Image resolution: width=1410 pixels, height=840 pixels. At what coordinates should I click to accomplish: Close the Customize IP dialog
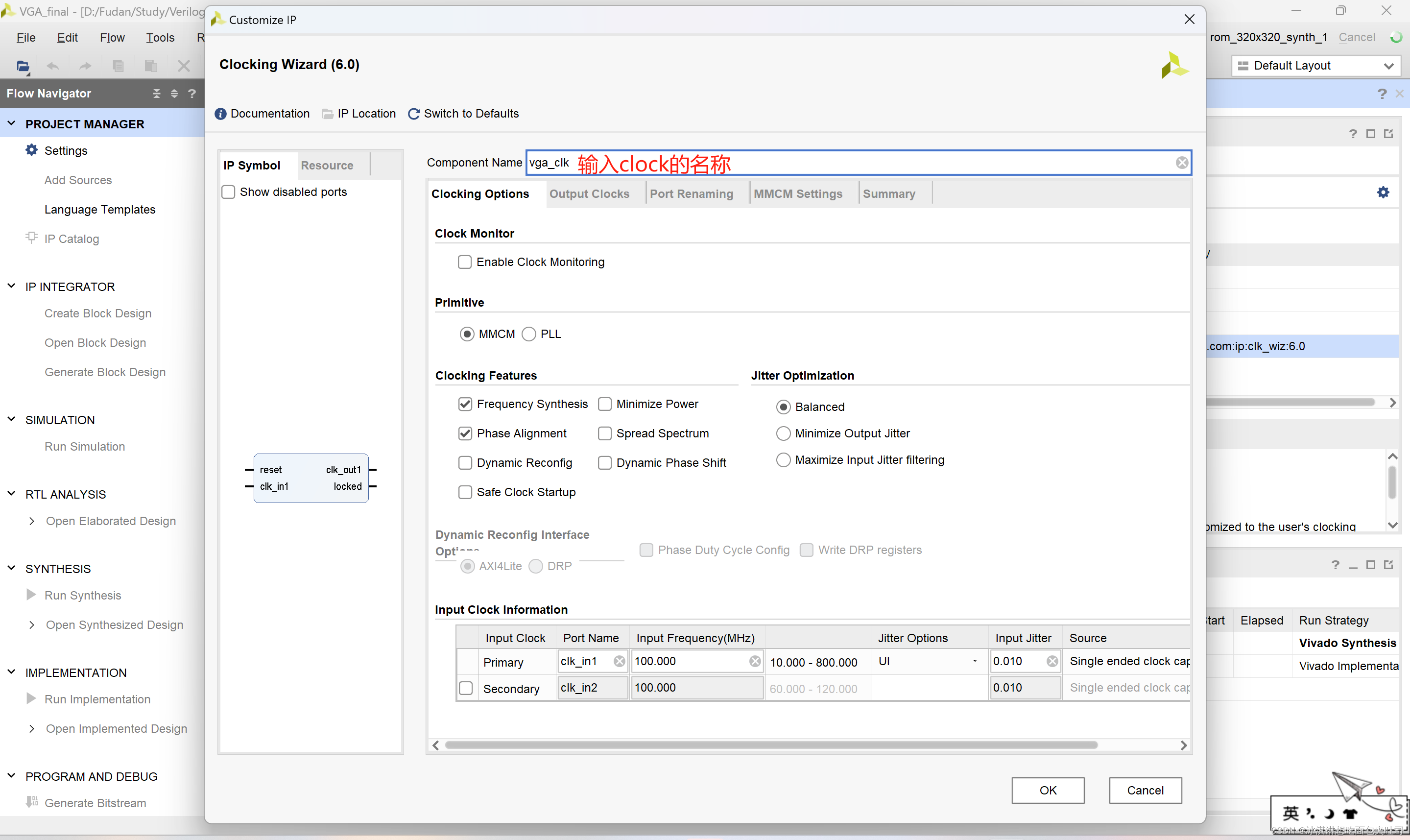pyautogui.click(x=1189, y=19)
